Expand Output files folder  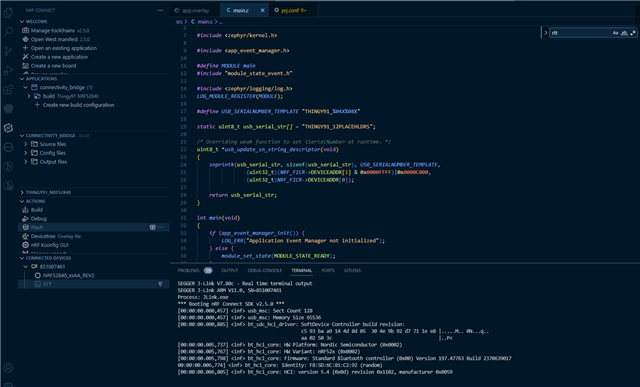point(26,162)
